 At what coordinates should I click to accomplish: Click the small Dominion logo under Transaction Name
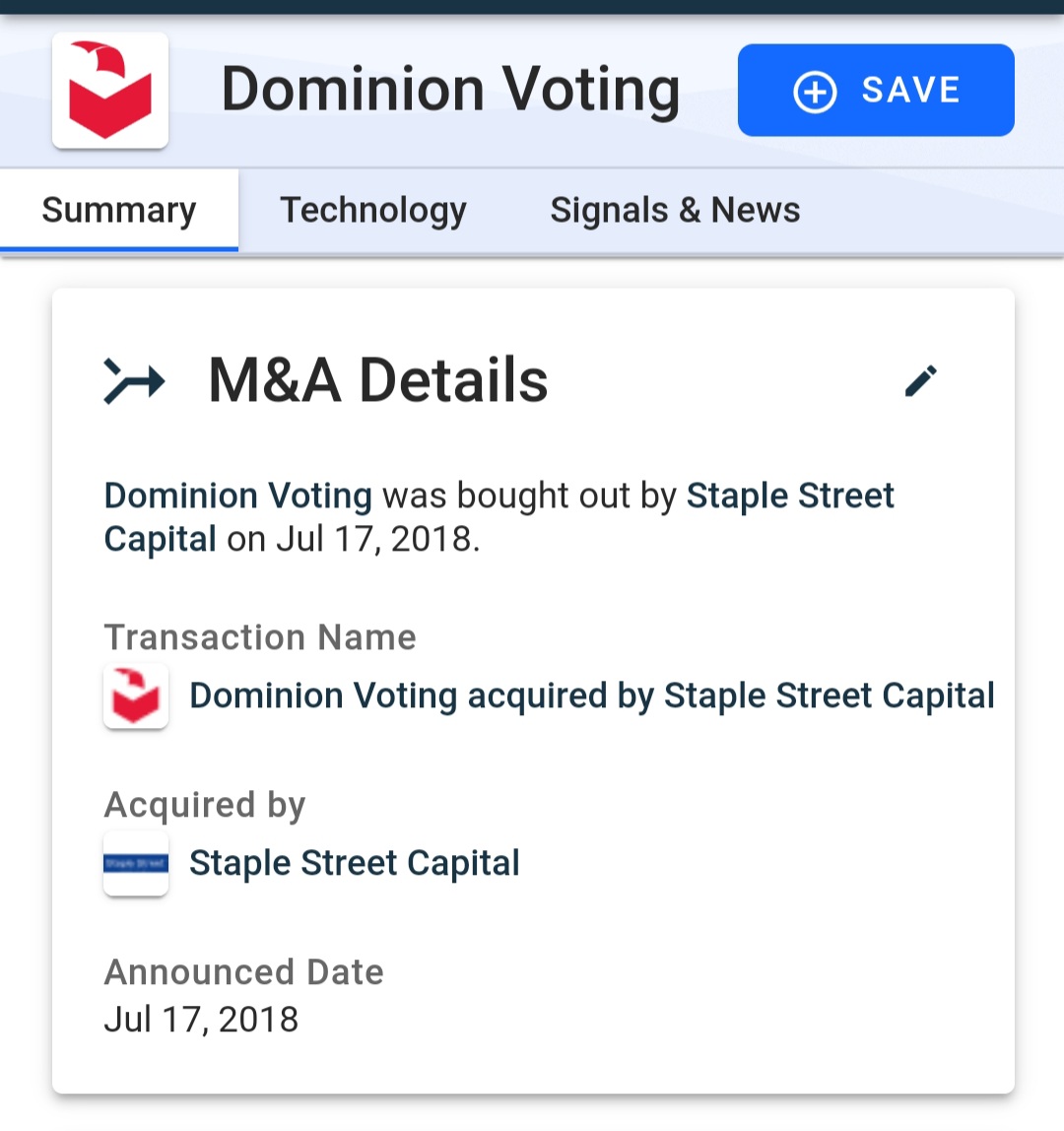coord(136,697)
